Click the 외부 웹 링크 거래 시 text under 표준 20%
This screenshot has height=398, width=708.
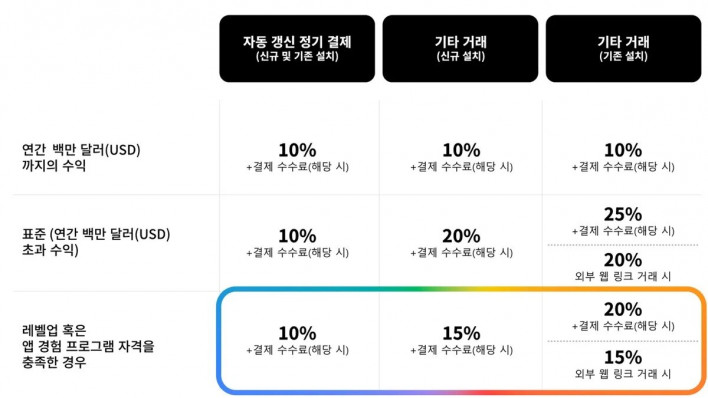click(623, 276)
